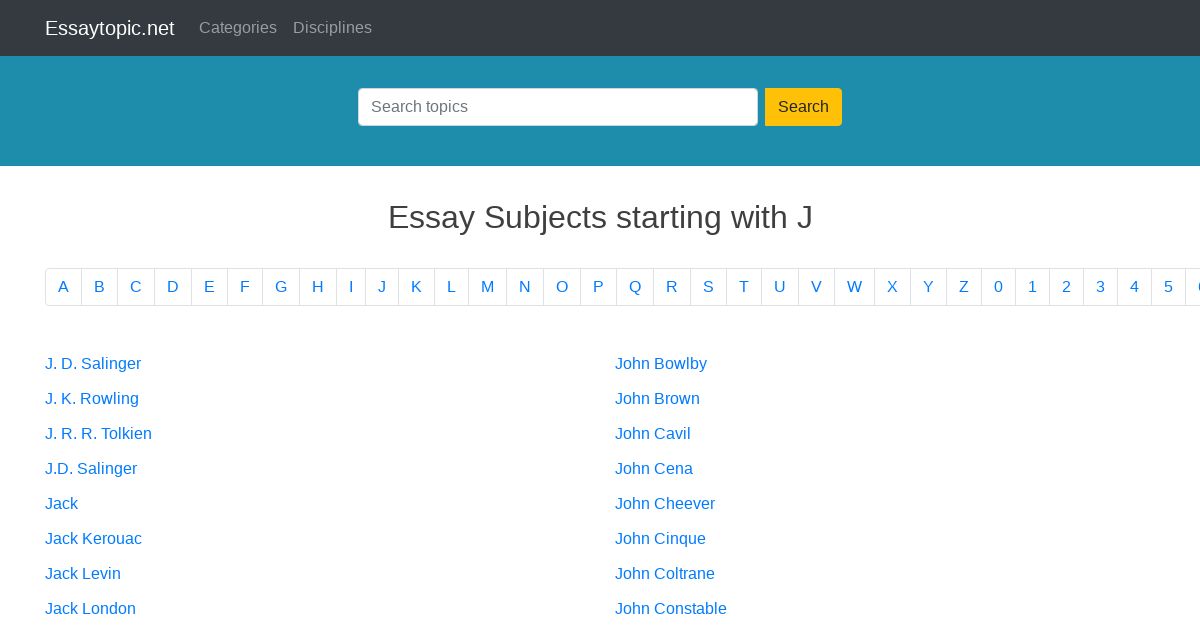Browse subjects under letter T
This screenshot has height=630, width=1200.
744,287
